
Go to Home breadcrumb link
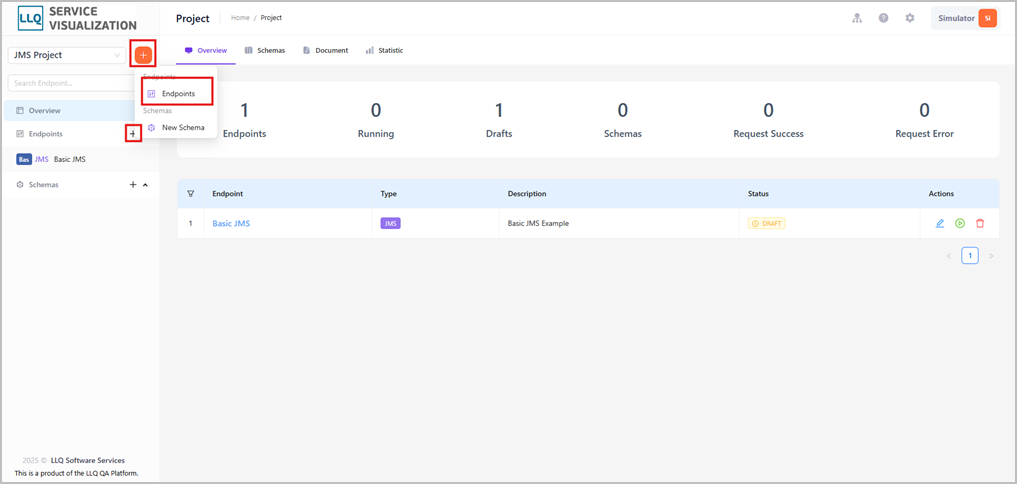click(x=240, y=18)
